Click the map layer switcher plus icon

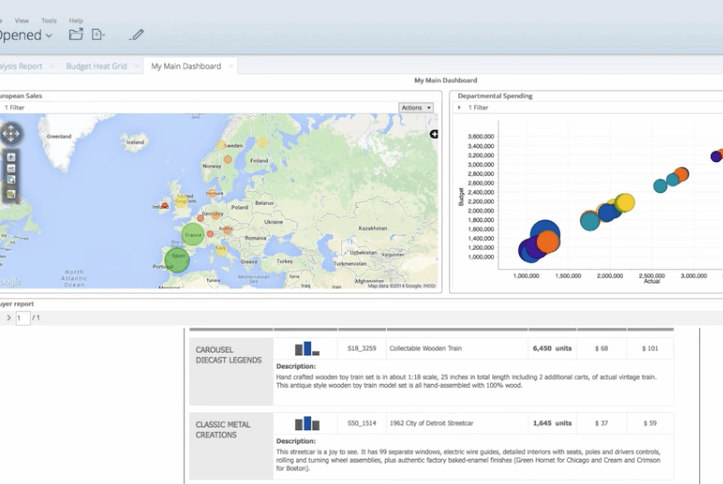tap(434, 134)
